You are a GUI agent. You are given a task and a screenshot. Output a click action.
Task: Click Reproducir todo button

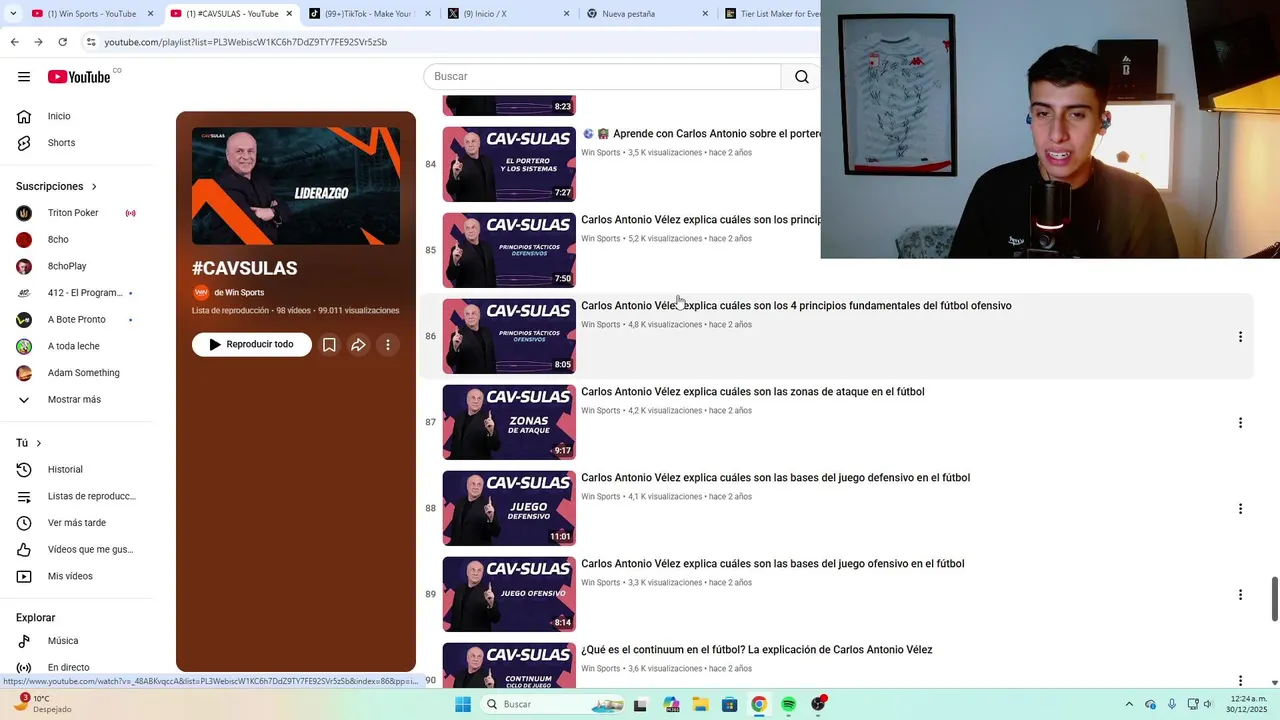(252, 345)
